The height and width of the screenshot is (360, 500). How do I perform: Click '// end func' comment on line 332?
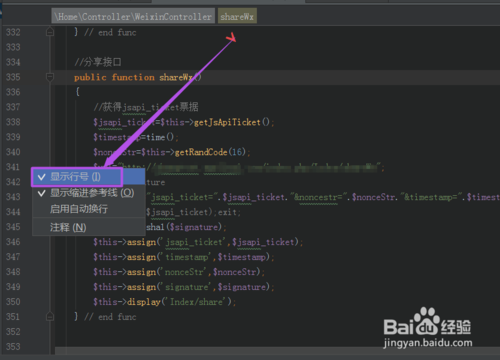tap(110, 32)
